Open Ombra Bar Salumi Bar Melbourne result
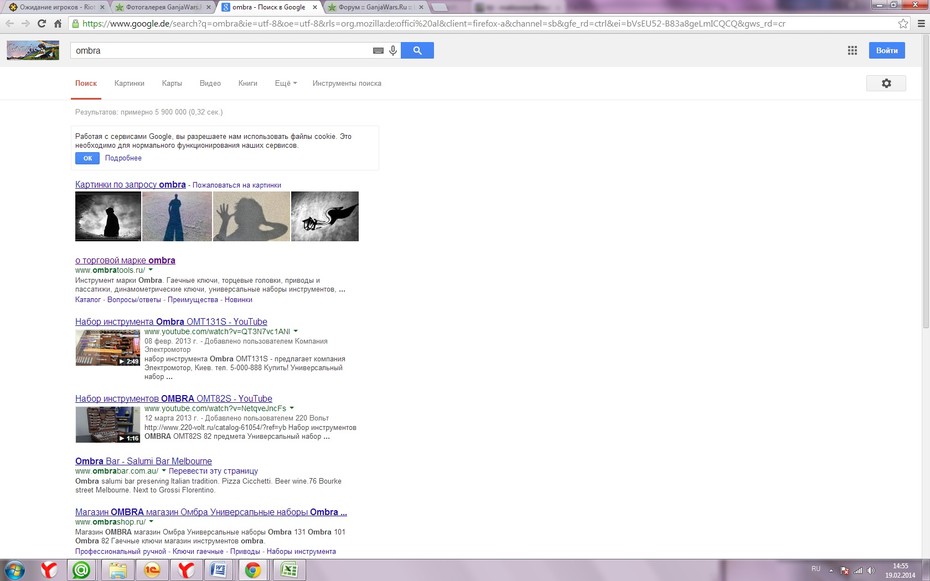The width and height of the screenshot is (930, 581). pos(144,461)
